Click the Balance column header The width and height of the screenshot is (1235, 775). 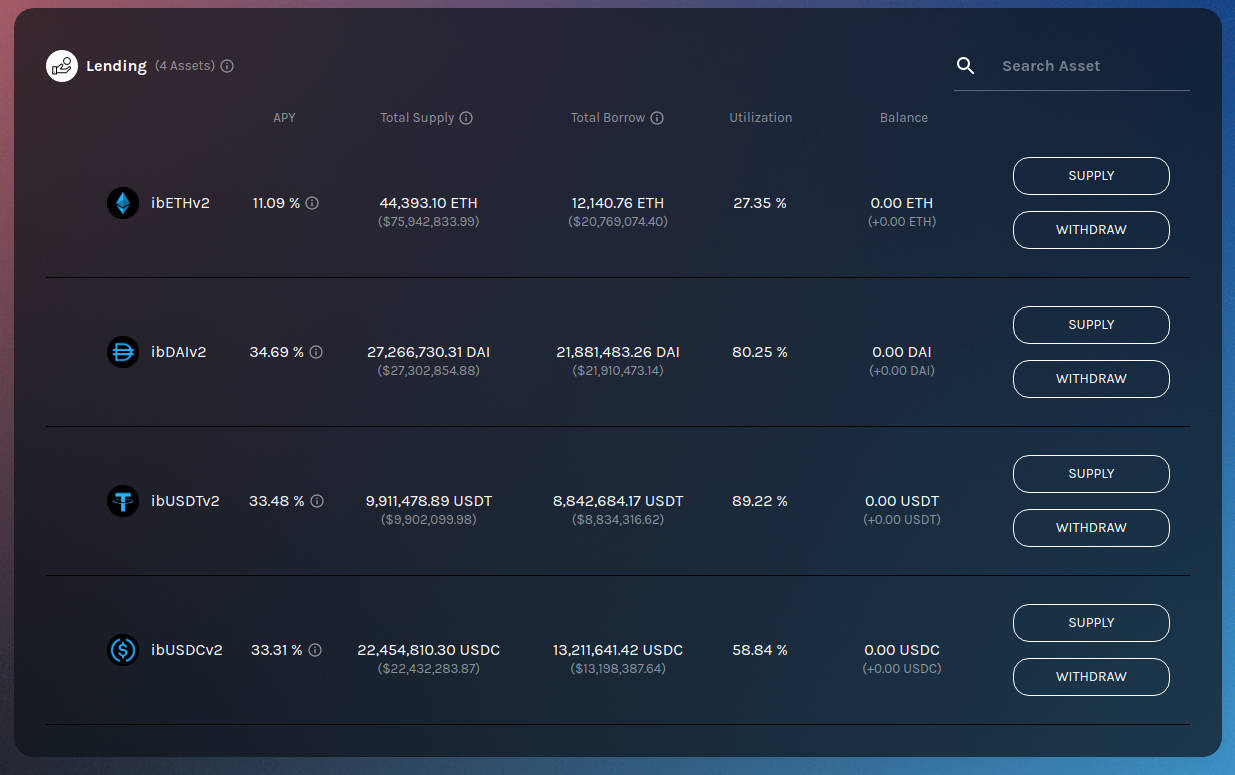[x=904, y=118]
